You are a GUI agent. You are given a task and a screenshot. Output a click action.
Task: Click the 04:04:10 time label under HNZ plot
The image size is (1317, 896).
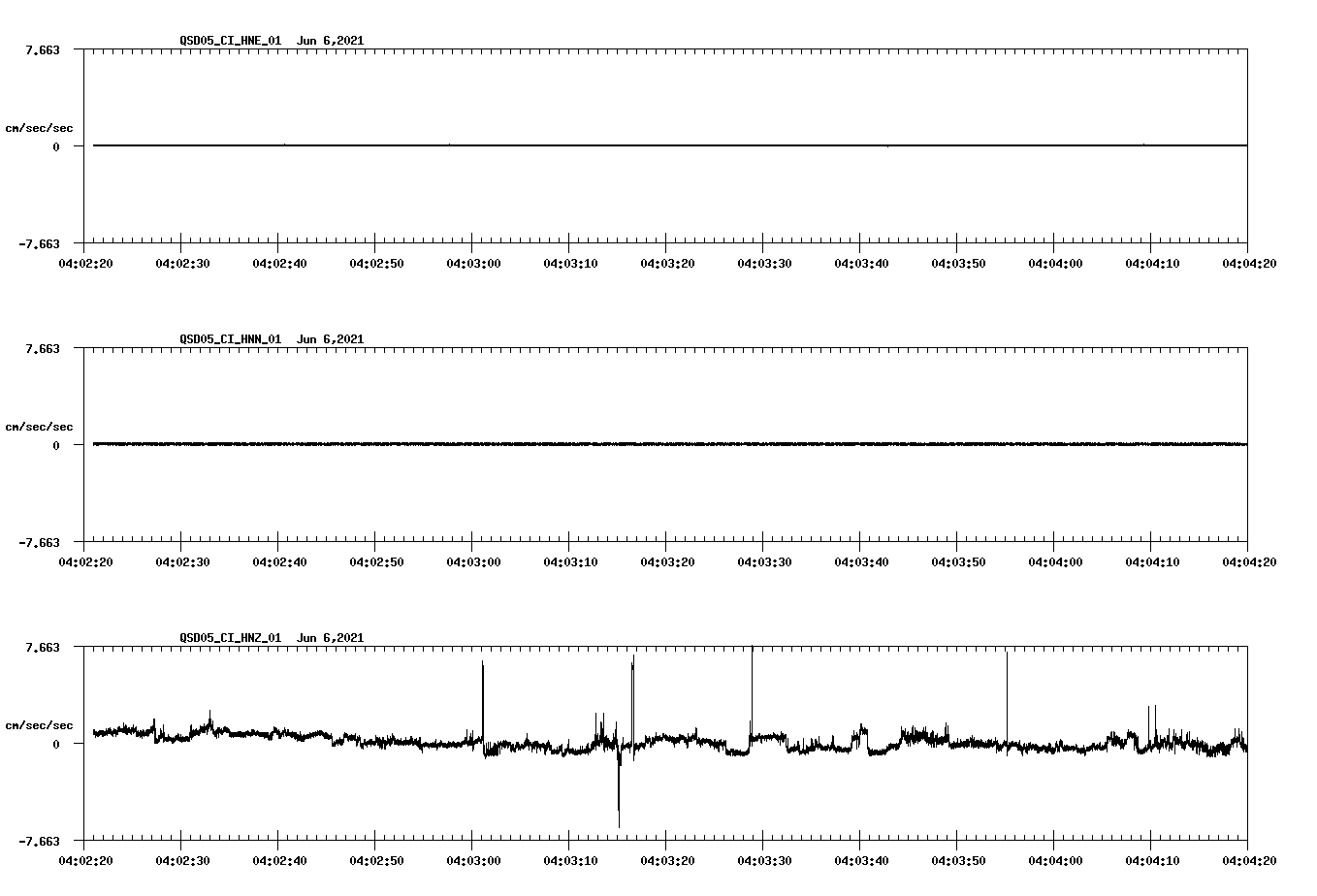tap(1152, 860)
